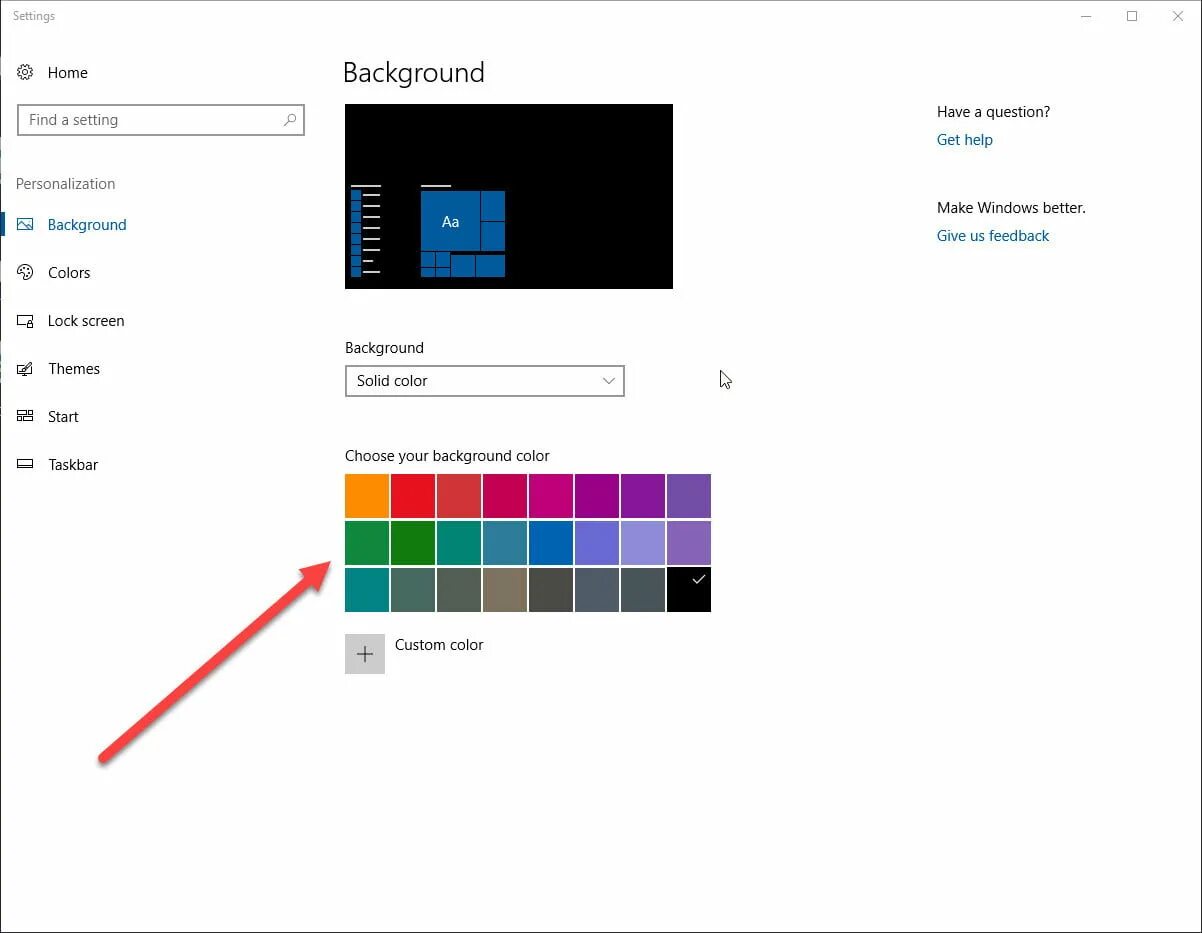Click the Find a setting search box

pyautogui.click(x=161, y=120)
